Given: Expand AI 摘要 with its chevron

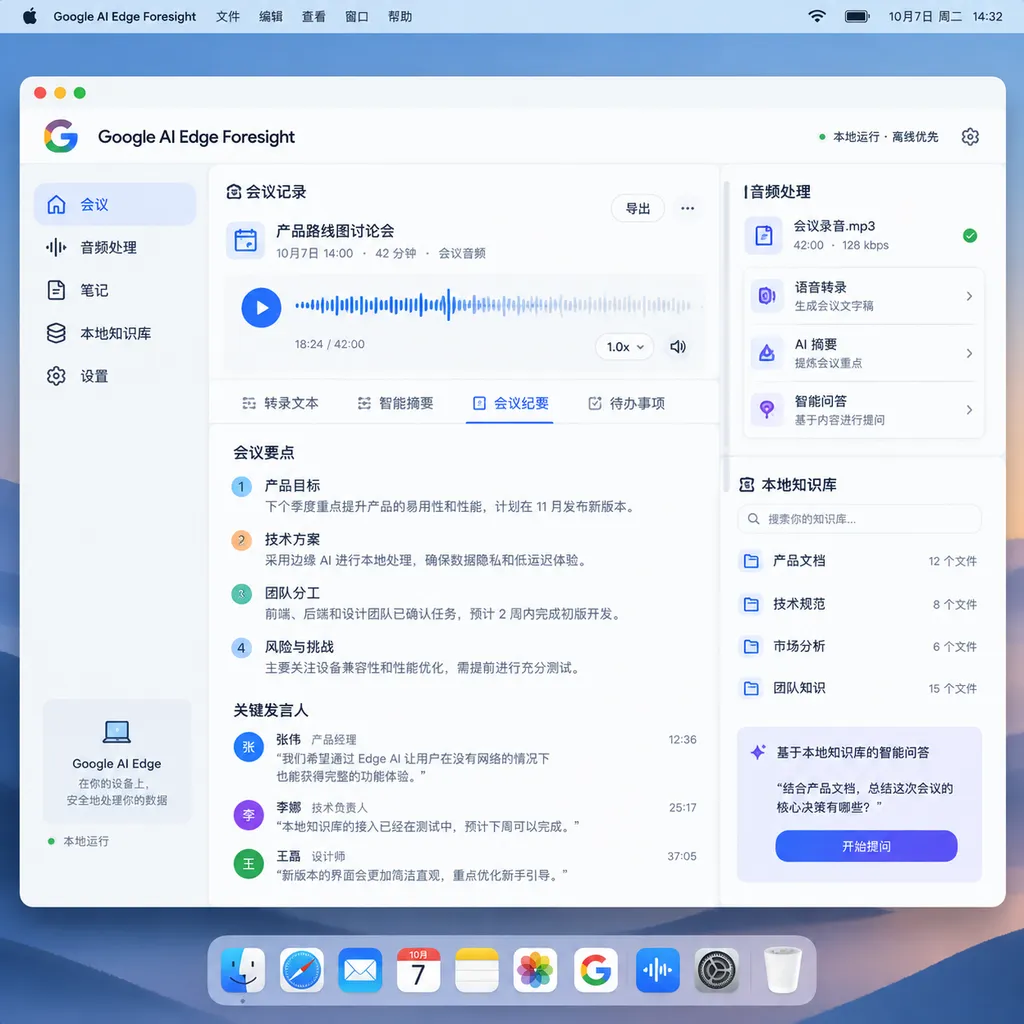Looking at the screenshot, I should [969, 353].
